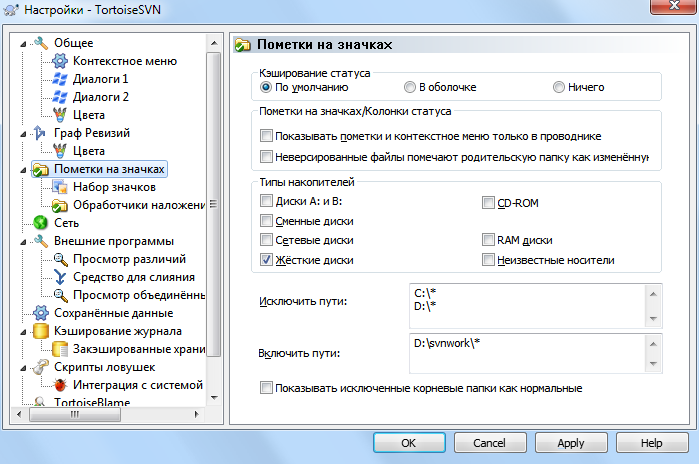Select the По умолчанию caching option

(266, 87)
